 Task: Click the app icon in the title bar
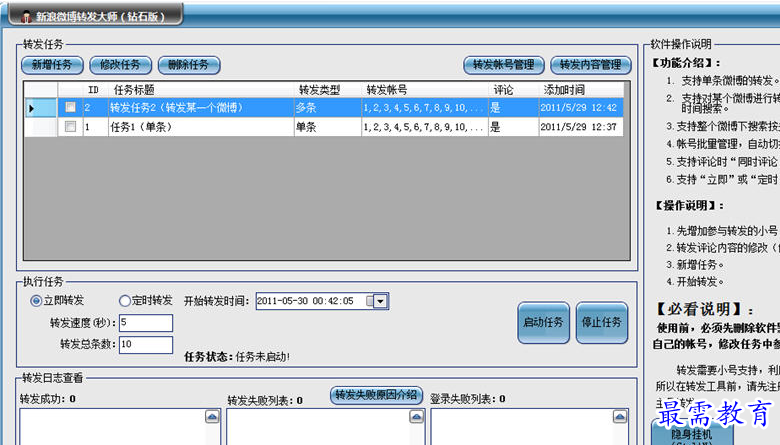26,17
